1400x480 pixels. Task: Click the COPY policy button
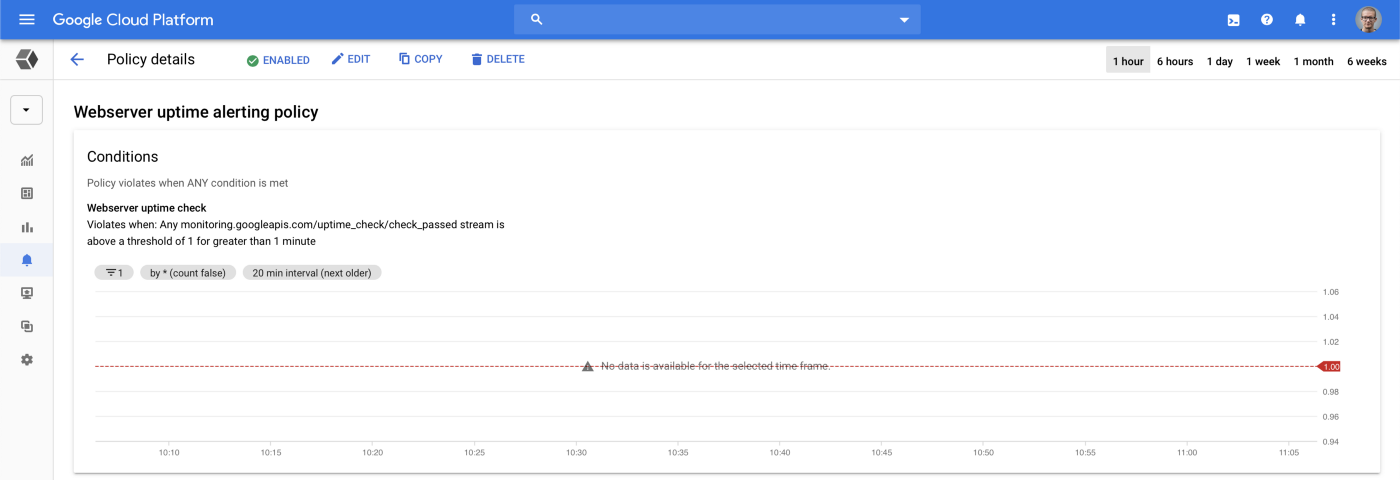click(420, 60)
